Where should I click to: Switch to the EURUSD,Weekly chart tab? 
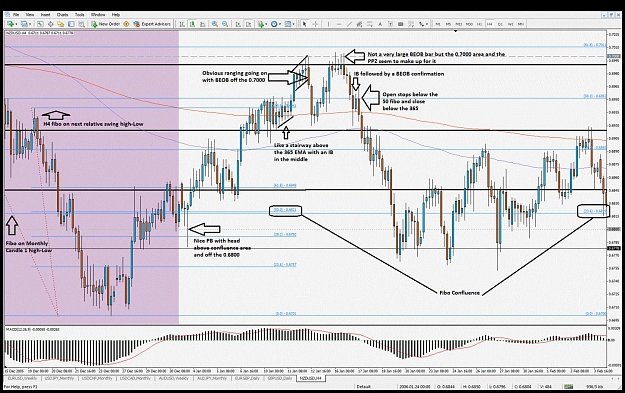click(x=22, y=378)
